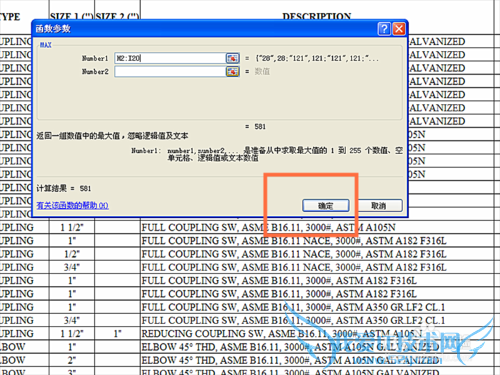
Task: Close the Function Arguments dialog
Action: click(399, 29)
